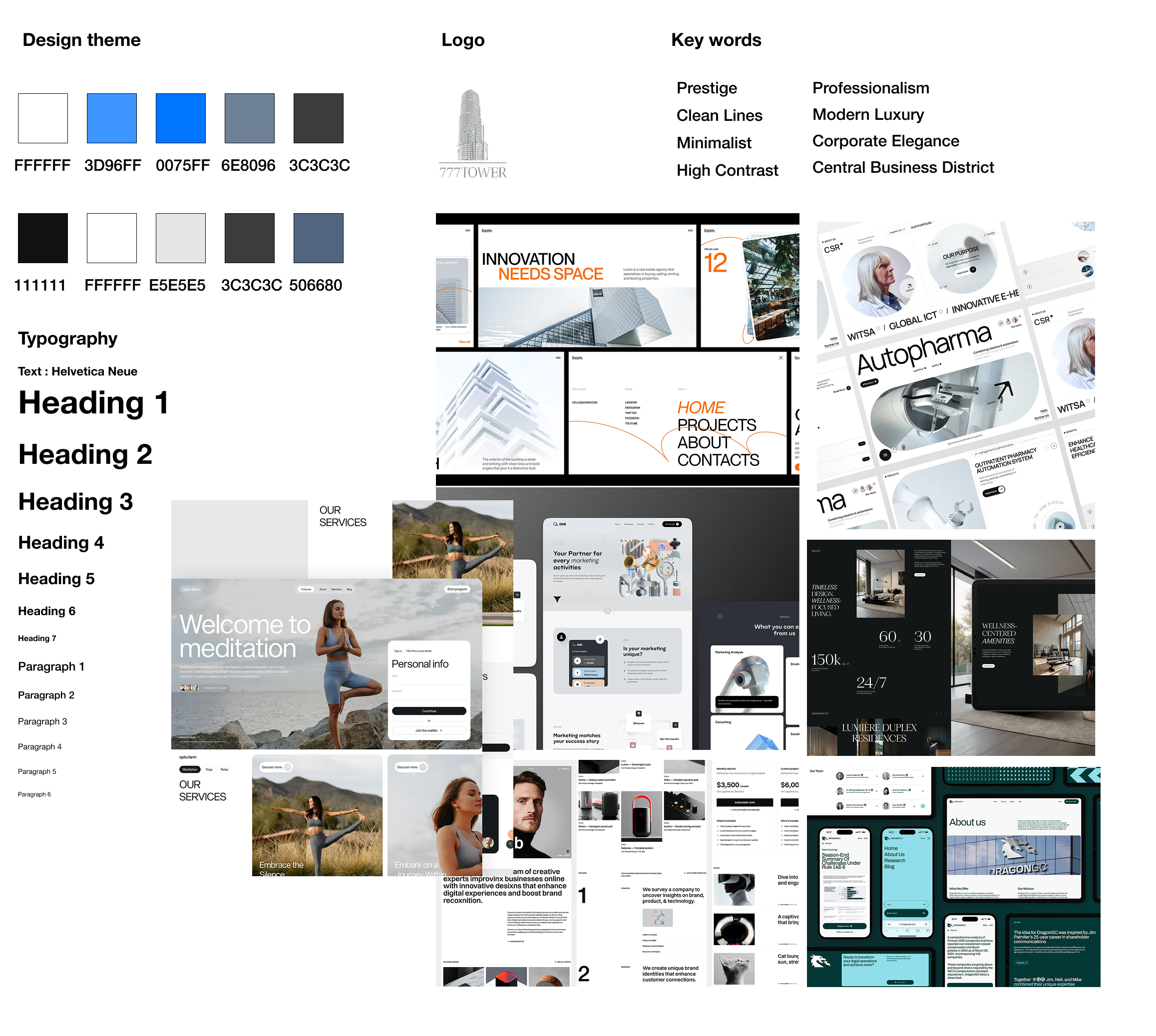
Task: Select the 3D96FF light blue swatch
Action: [x=111, y=118]
